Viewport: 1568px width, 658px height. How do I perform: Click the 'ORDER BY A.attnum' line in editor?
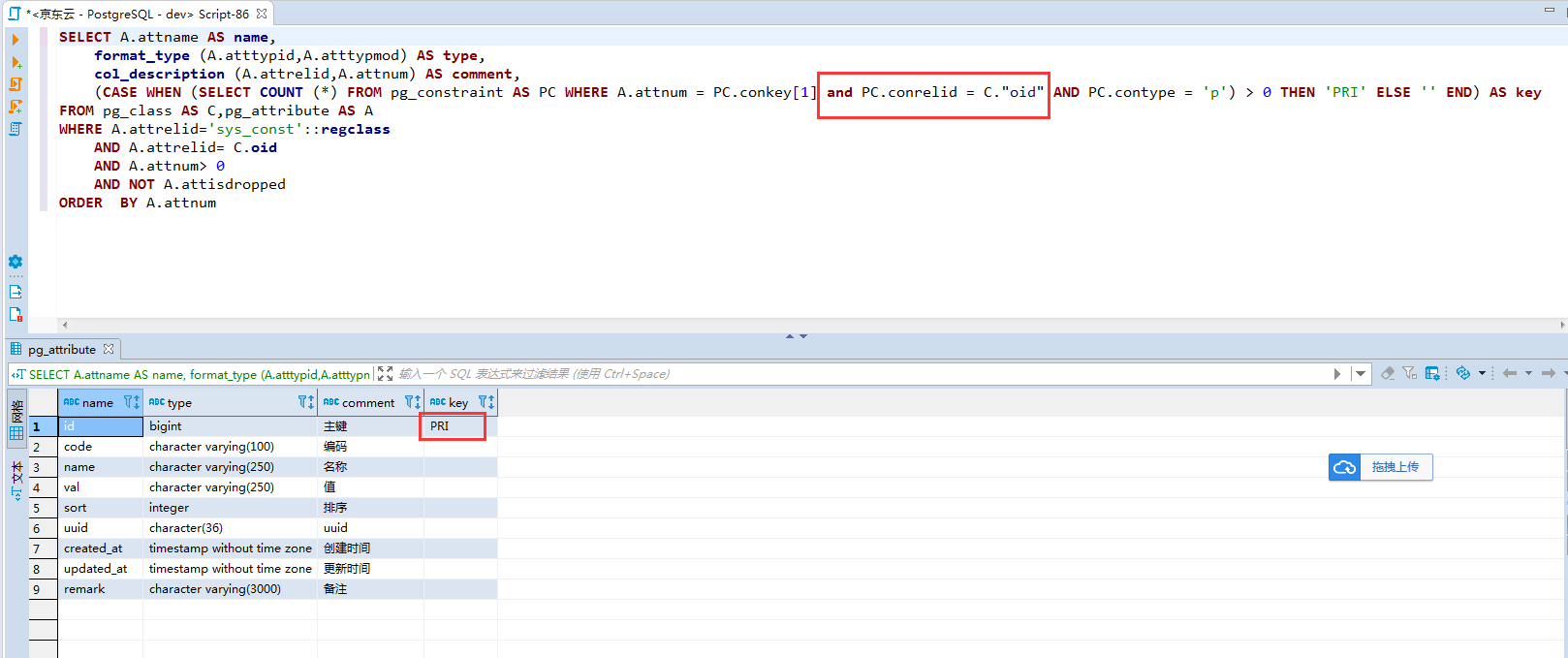click(138, 203)
